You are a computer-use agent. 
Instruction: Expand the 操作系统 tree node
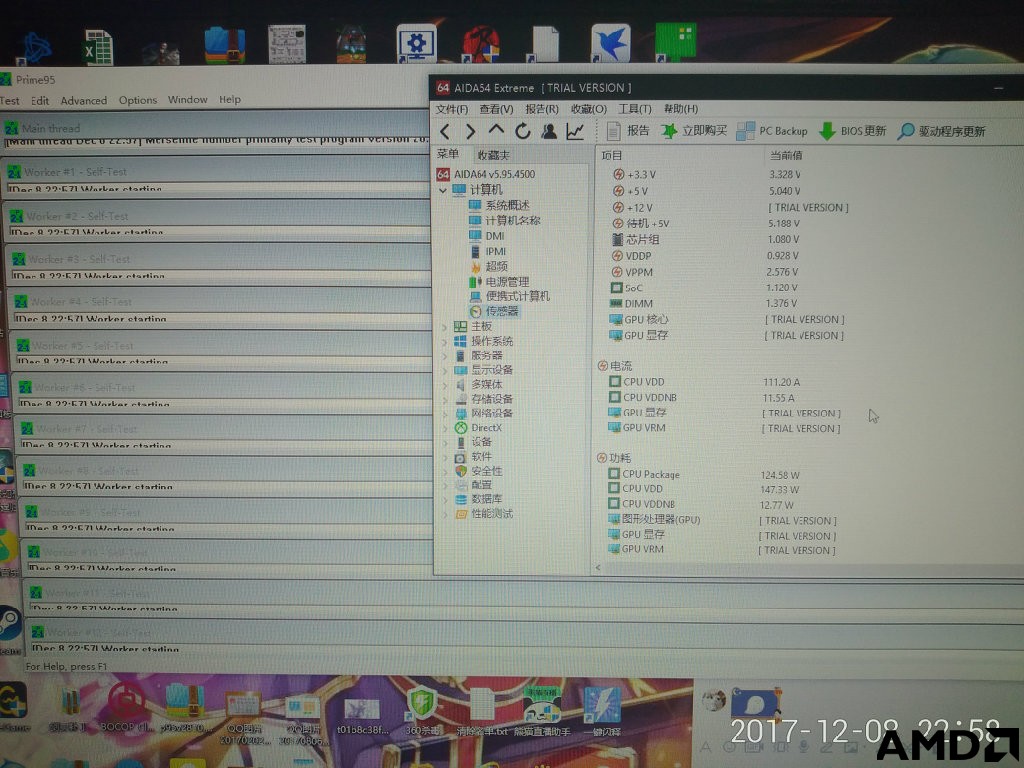(x=445, y=342)
